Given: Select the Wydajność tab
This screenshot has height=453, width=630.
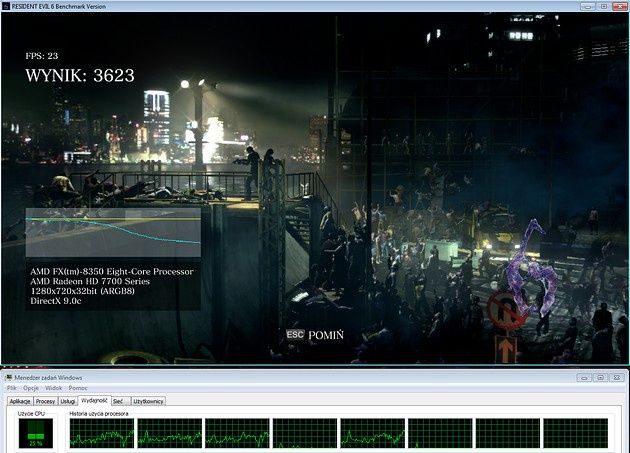Looking at the screenshot, I should coord(94,400).
